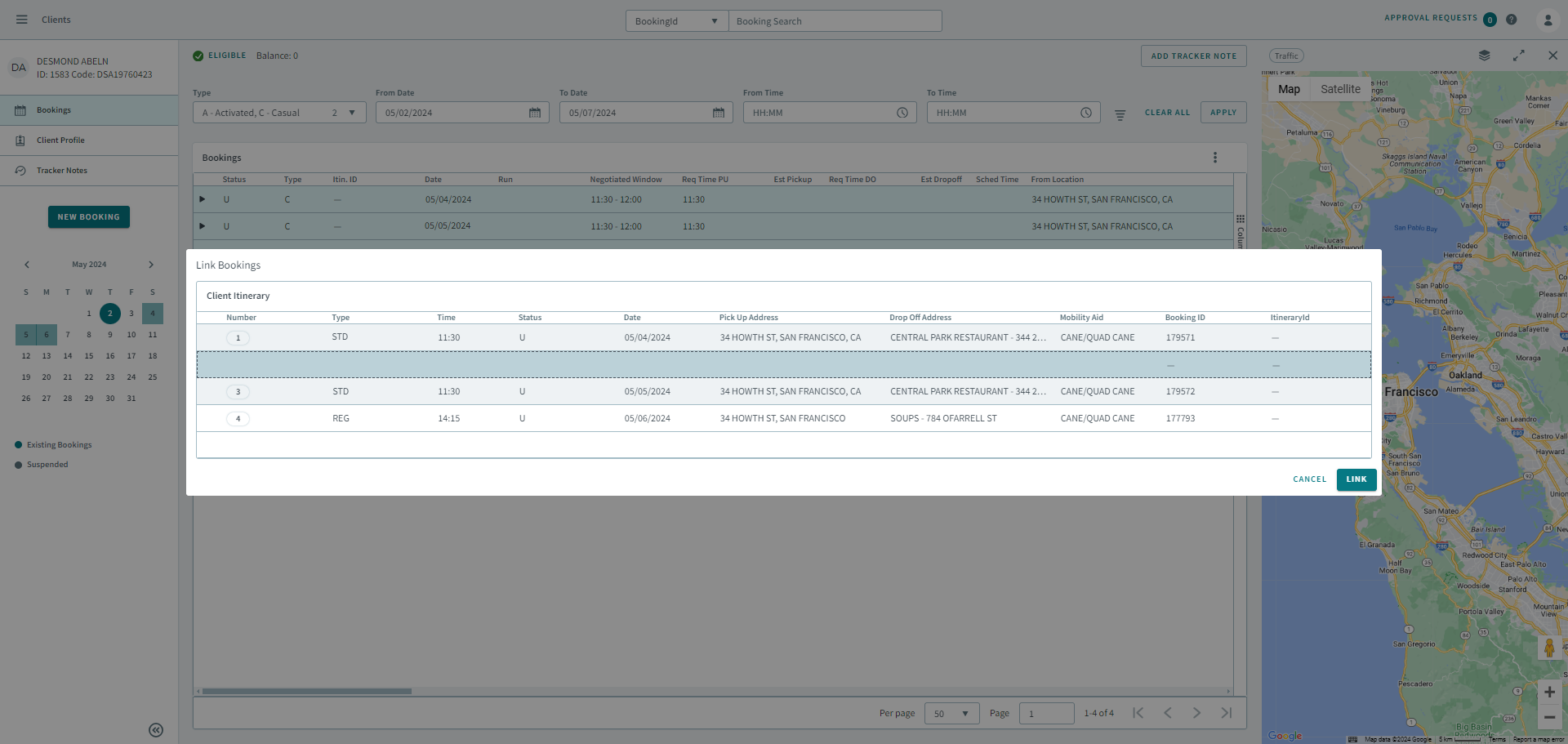
Task: Click the LINK button in Link Bookings dialog
Action: tap(1356, 479)
